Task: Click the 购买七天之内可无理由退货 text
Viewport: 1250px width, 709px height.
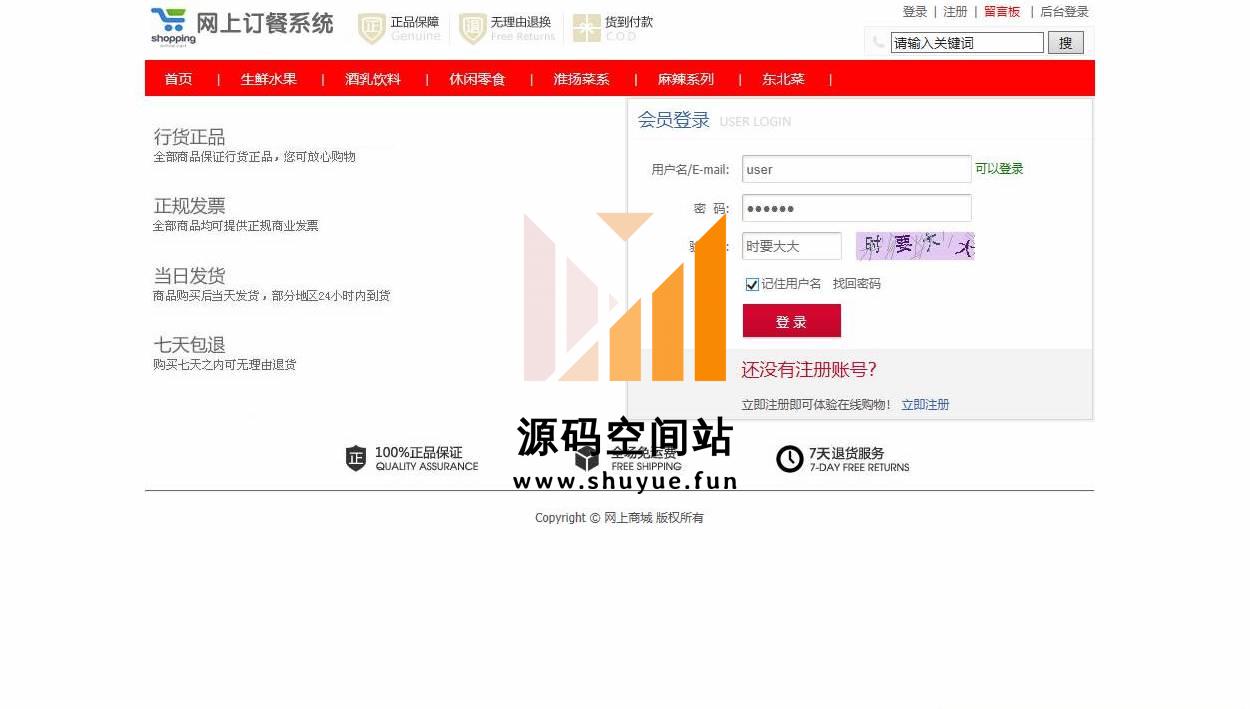Action: click(225, 365)
